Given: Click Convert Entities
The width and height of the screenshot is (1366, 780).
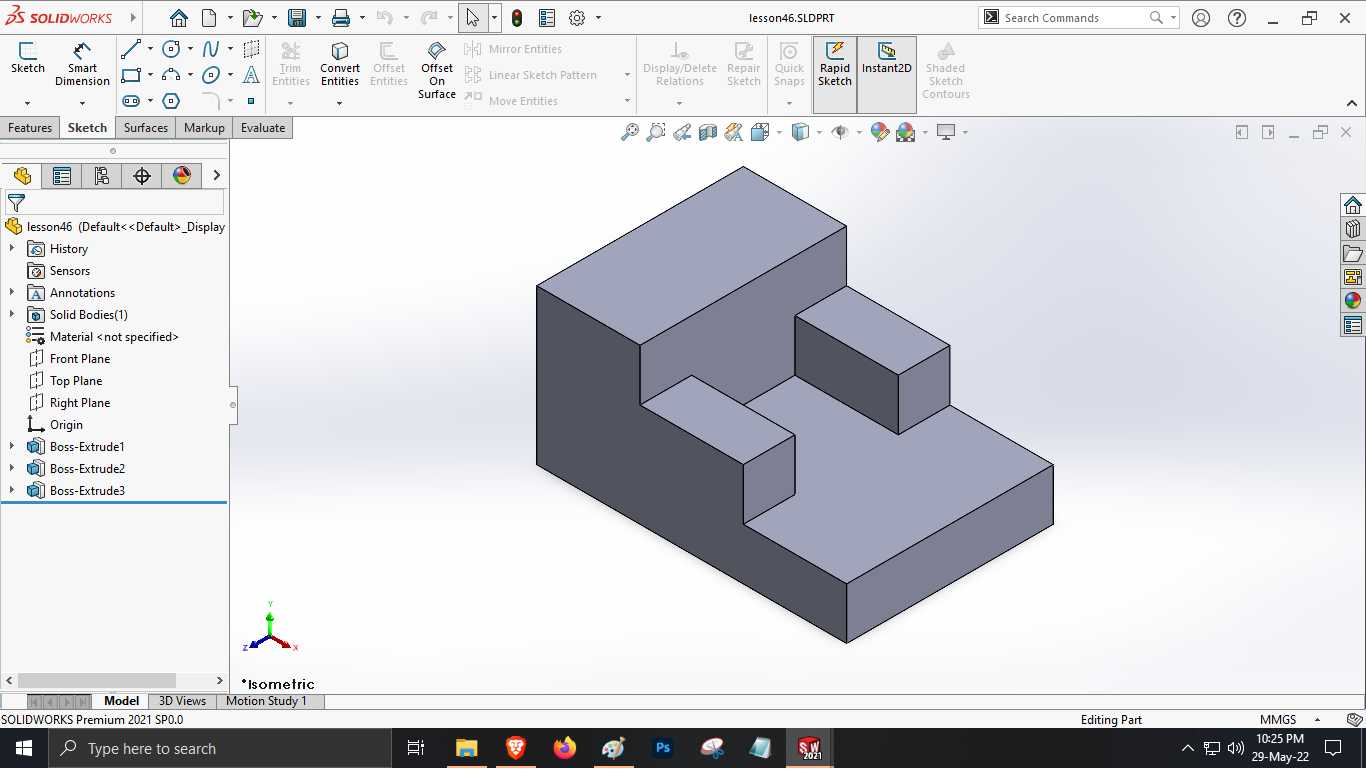Looking at the screenshot, I should (340, 64).
